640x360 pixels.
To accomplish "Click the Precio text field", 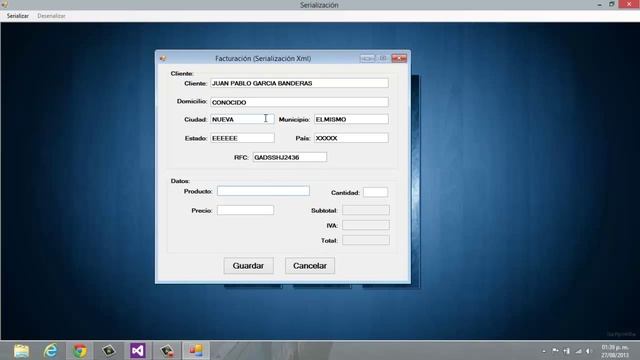I will click(245, 210).
